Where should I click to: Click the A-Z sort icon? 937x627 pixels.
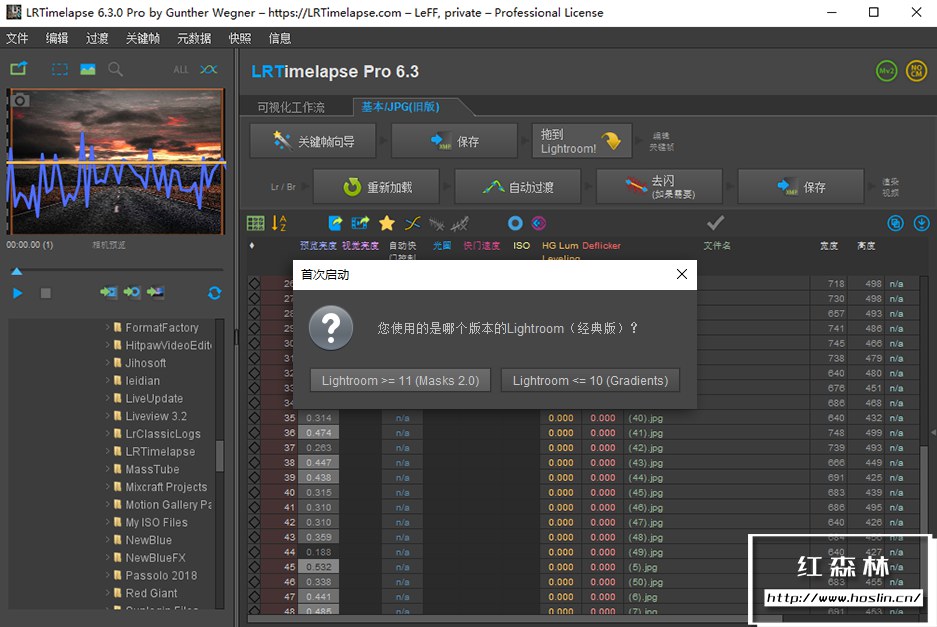point(279,224)
